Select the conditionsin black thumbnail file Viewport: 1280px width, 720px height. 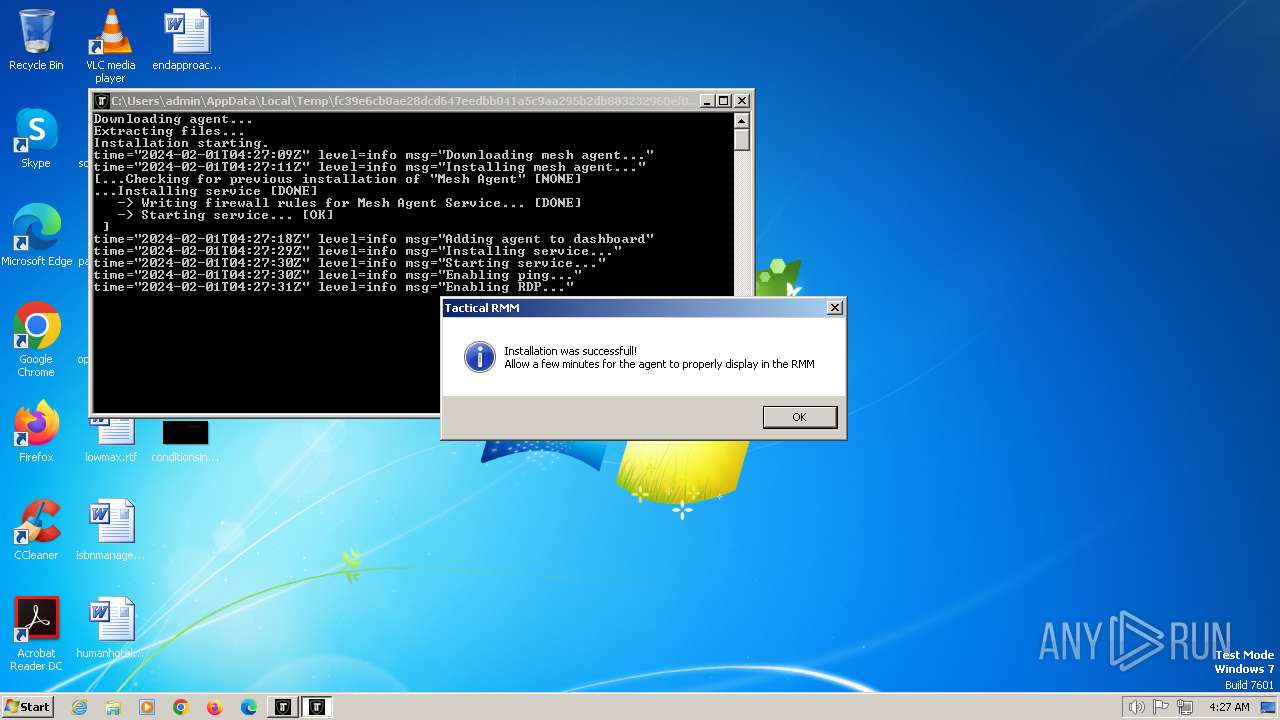pyautogui.click(x=185, y=441)
